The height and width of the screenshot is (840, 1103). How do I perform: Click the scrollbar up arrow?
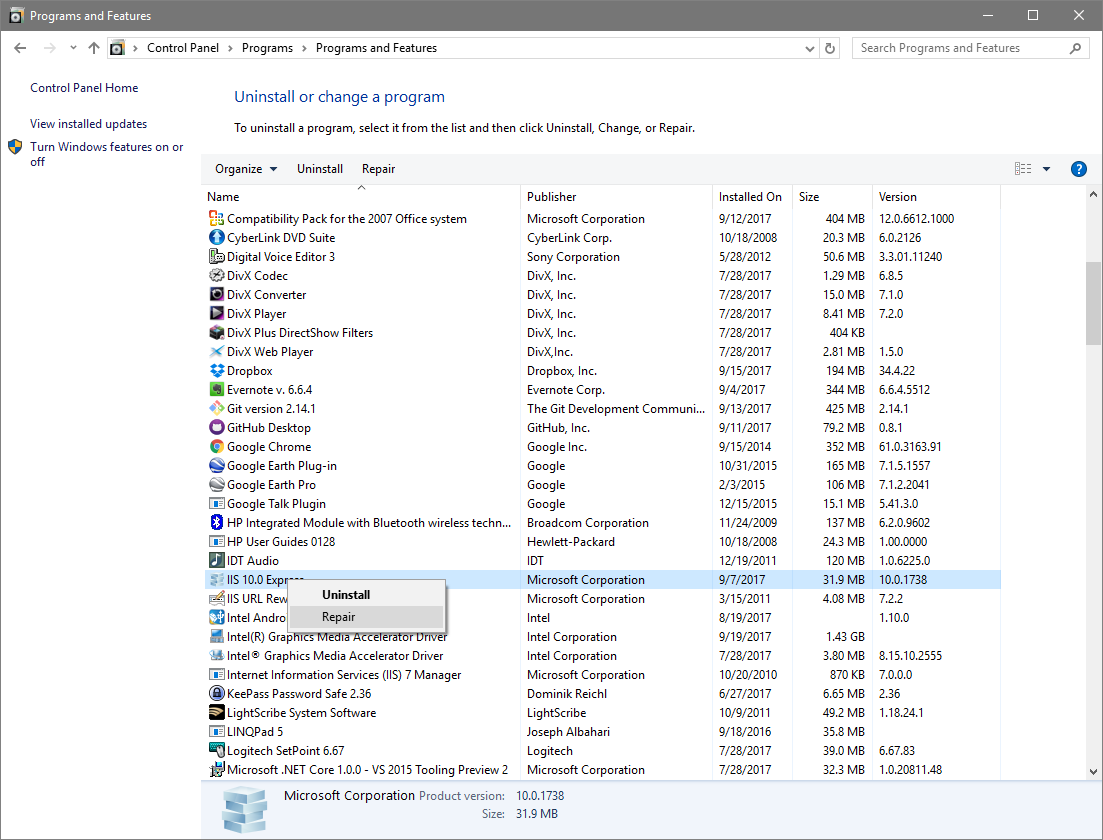click(x=1093, y=194)
